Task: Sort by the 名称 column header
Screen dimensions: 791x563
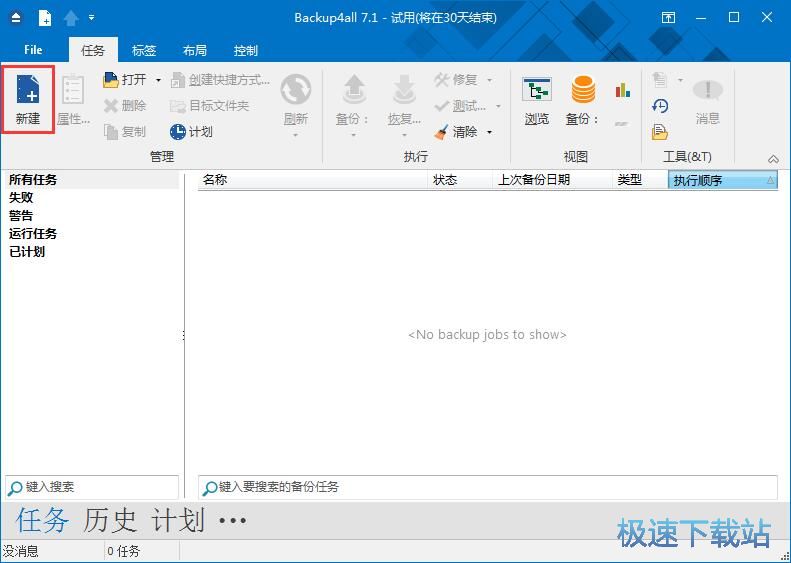Action: click(312, 180)
